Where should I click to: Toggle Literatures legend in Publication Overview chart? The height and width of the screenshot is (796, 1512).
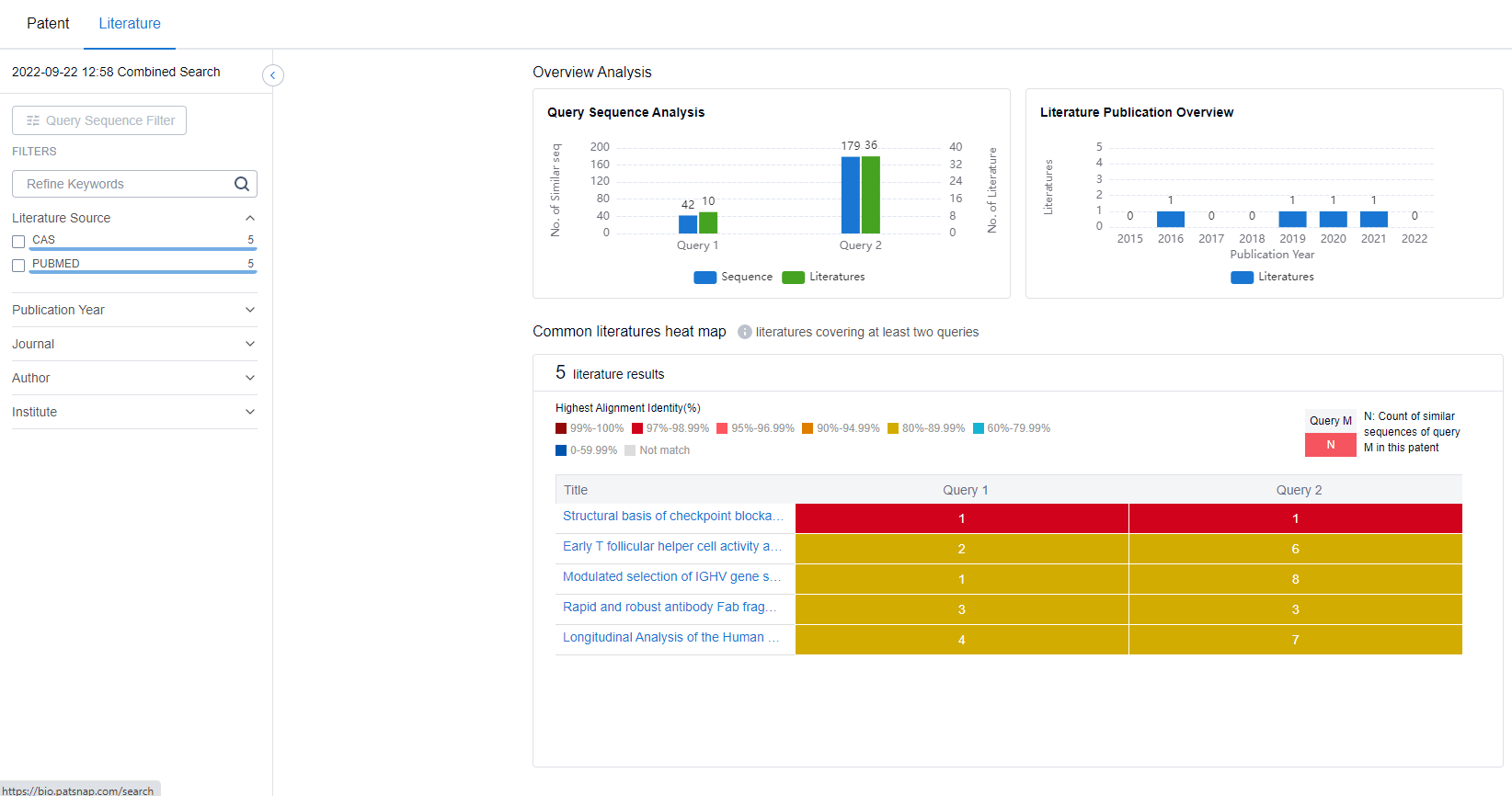pyautogui.click(x=1242, y=278)
